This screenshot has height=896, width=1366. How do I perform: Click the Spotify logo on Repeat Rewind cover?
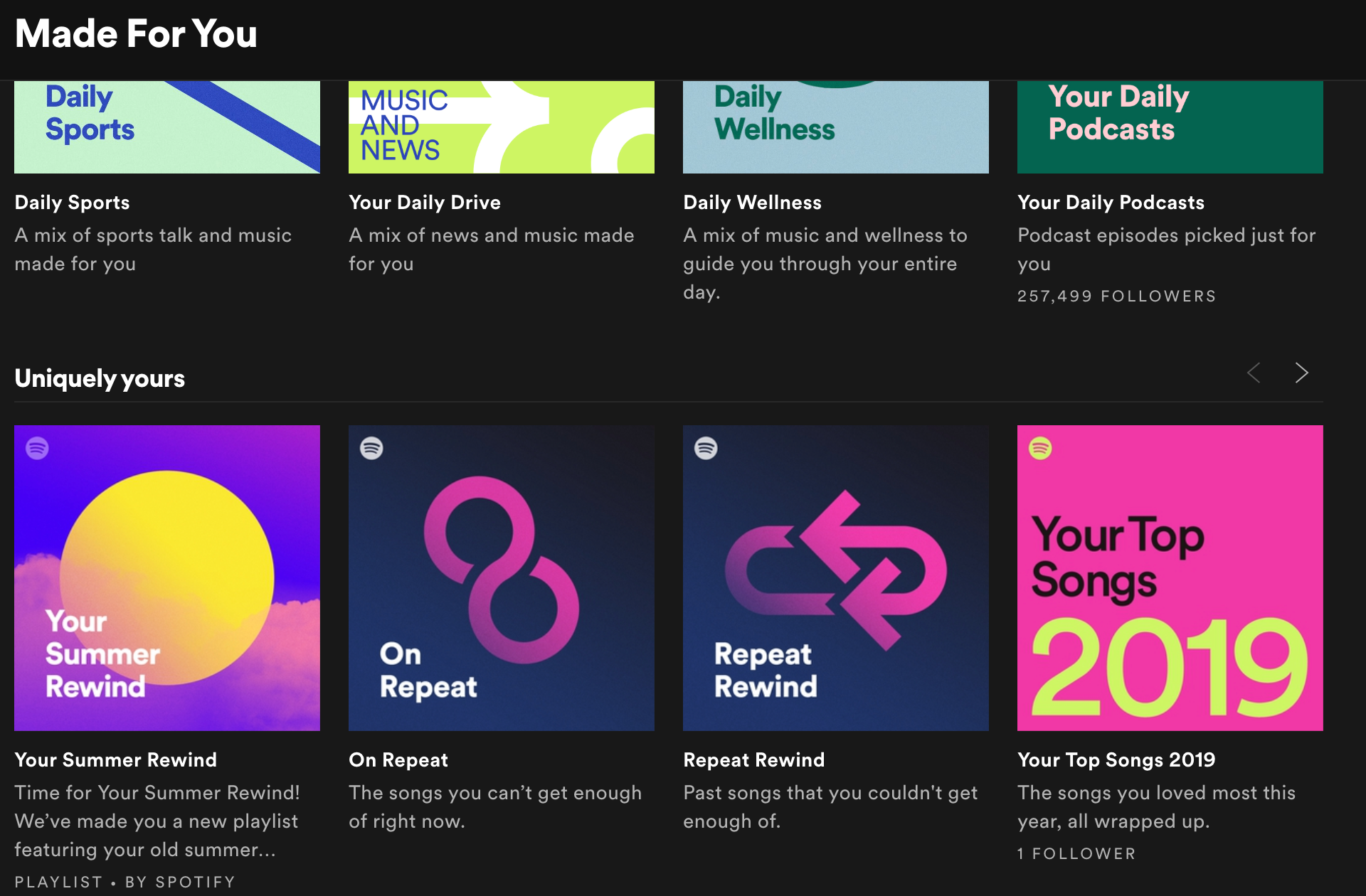[707, 449]
